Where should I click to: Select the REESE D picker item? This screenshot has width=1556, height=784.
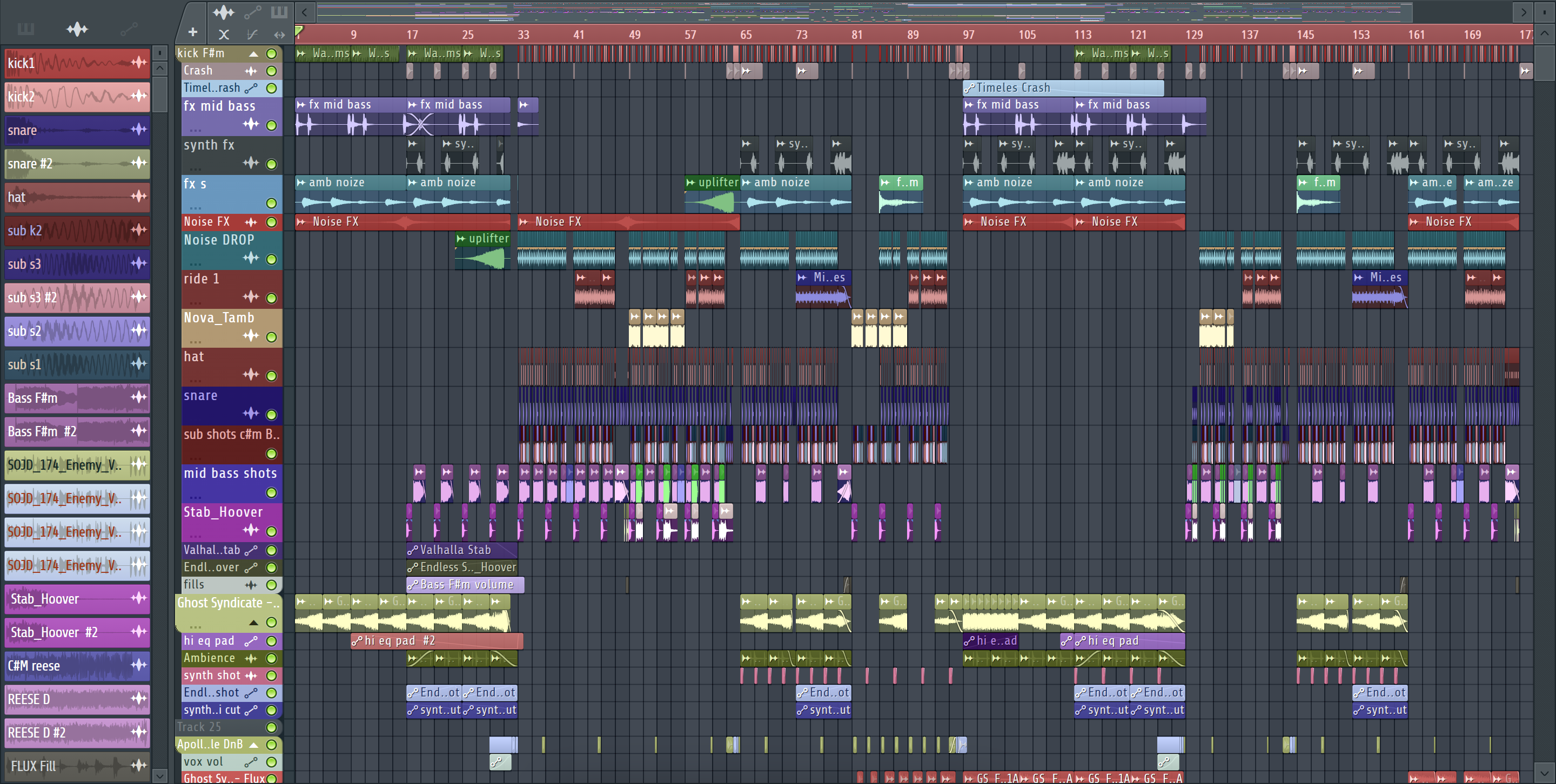pos(77,699)
